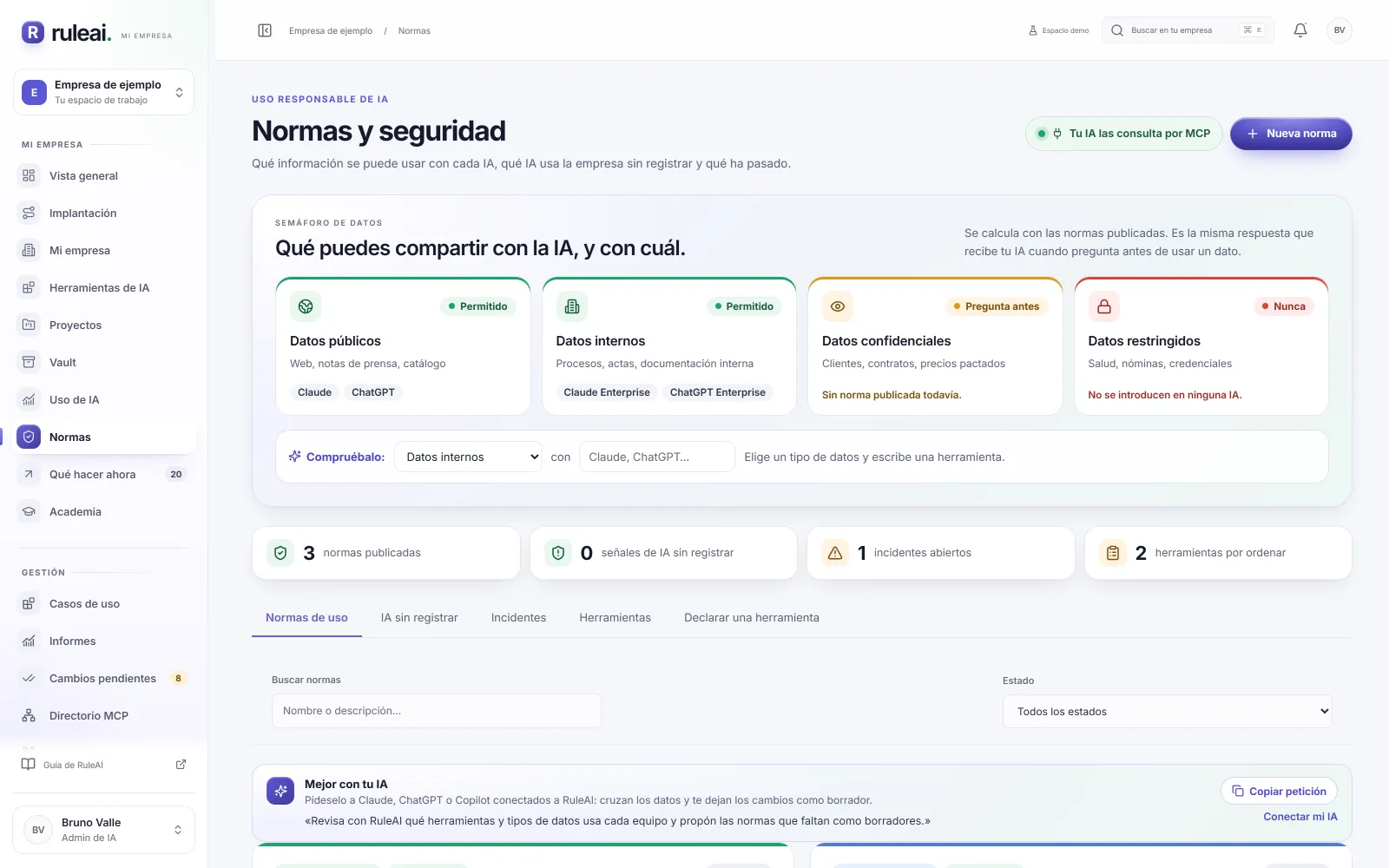The width and height of the screenshot is (1389, 868).
Task: Click the Academia graduation cap icon
Action: (29, 511)
